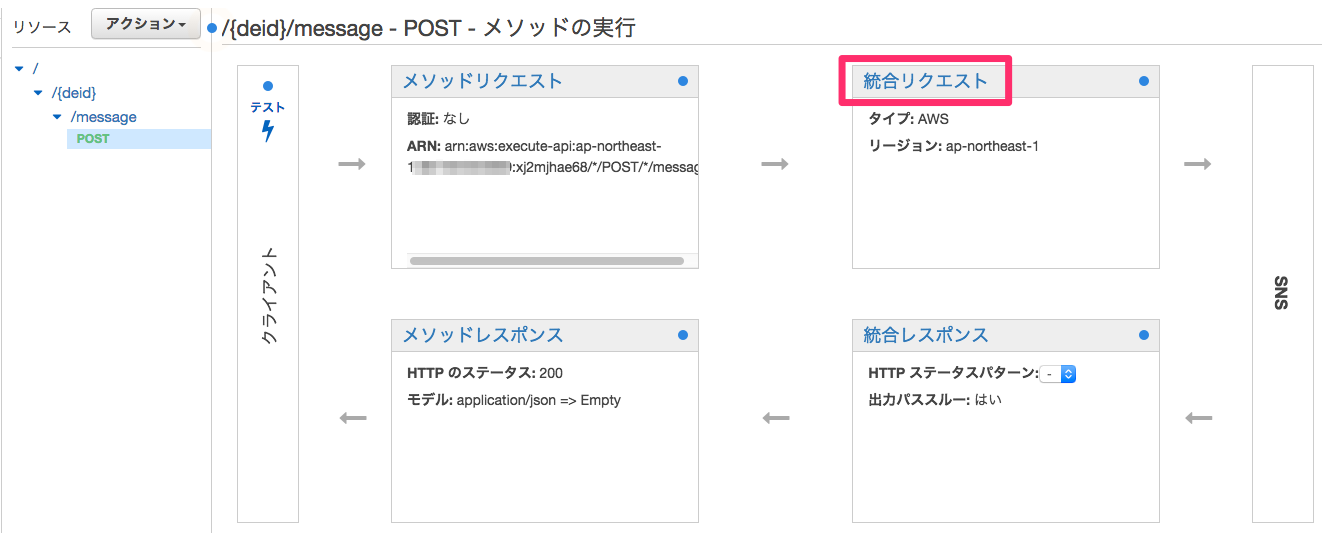Select the POST method in resource tree
Screen dimensions: 1322x533
93,139
